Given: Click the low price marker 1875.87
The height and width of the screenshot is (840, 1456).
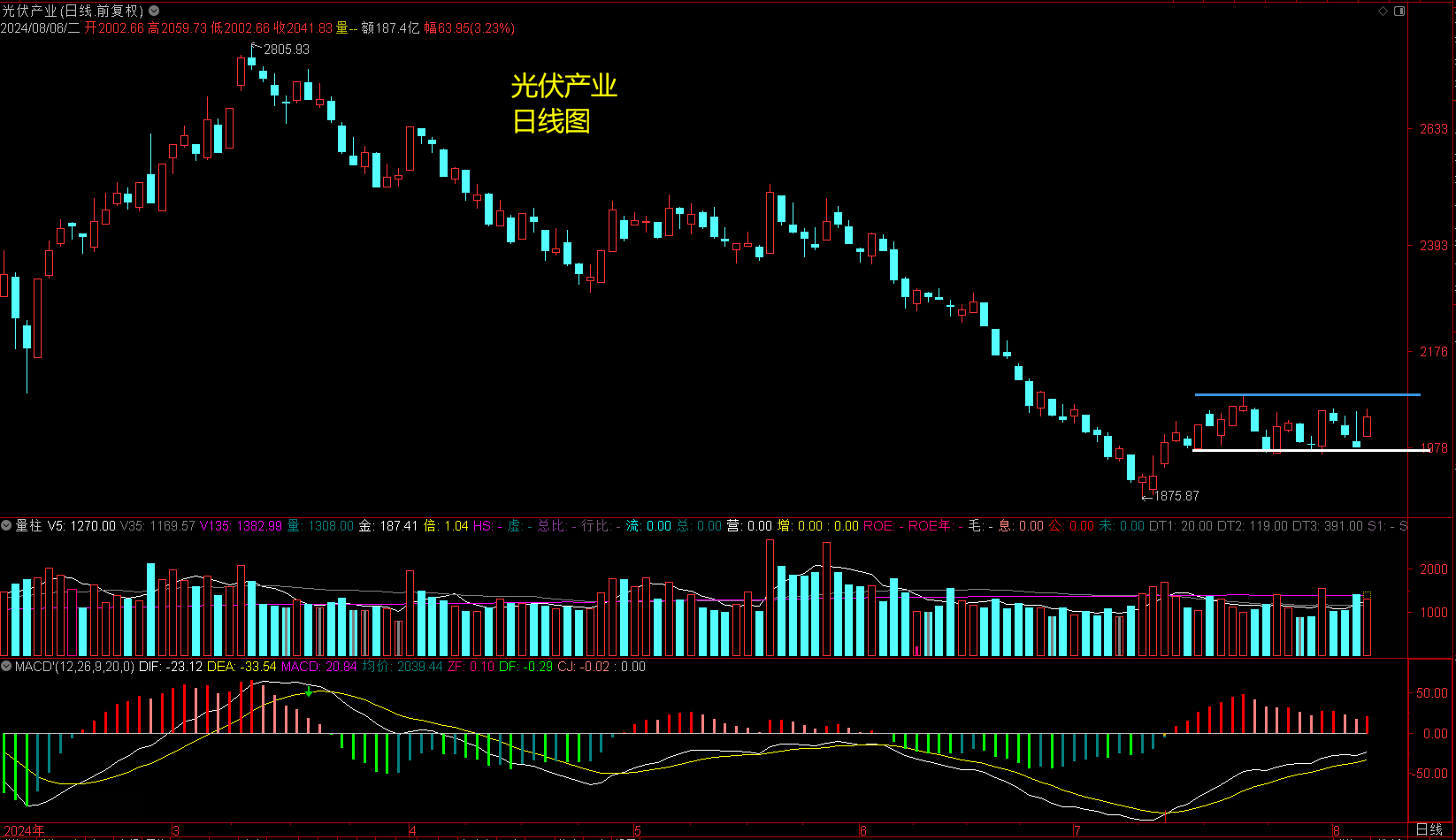Looking at the screenshot, I should 1176,496.
